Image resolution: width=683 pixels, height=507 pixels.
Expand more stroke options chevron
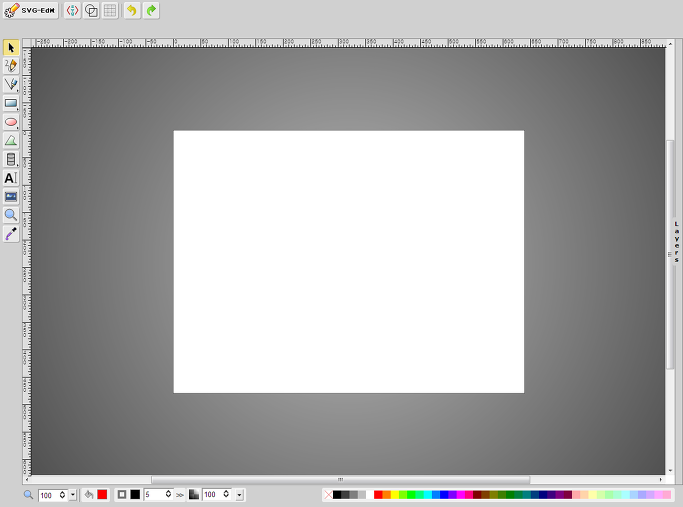click(179, 496)
